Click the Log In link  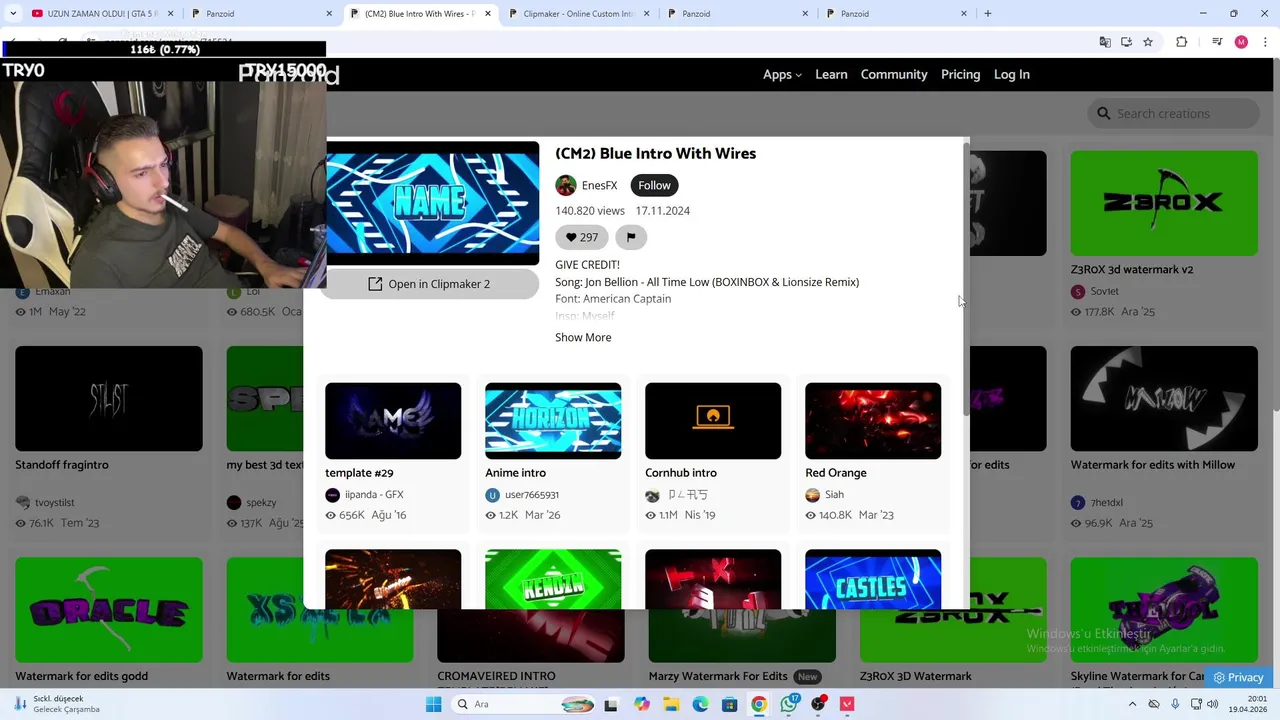click(1011, 74)
